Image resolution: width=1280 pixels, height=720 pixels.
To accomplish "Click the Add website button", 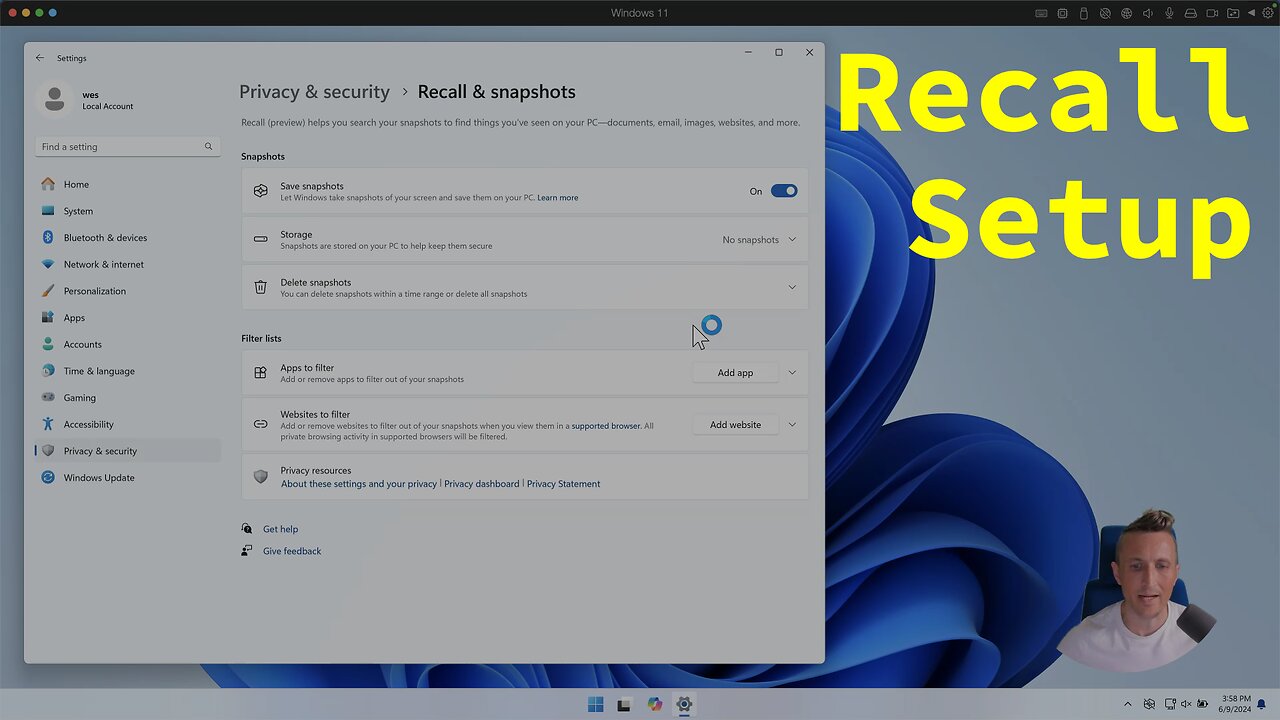I will point(735,424).
